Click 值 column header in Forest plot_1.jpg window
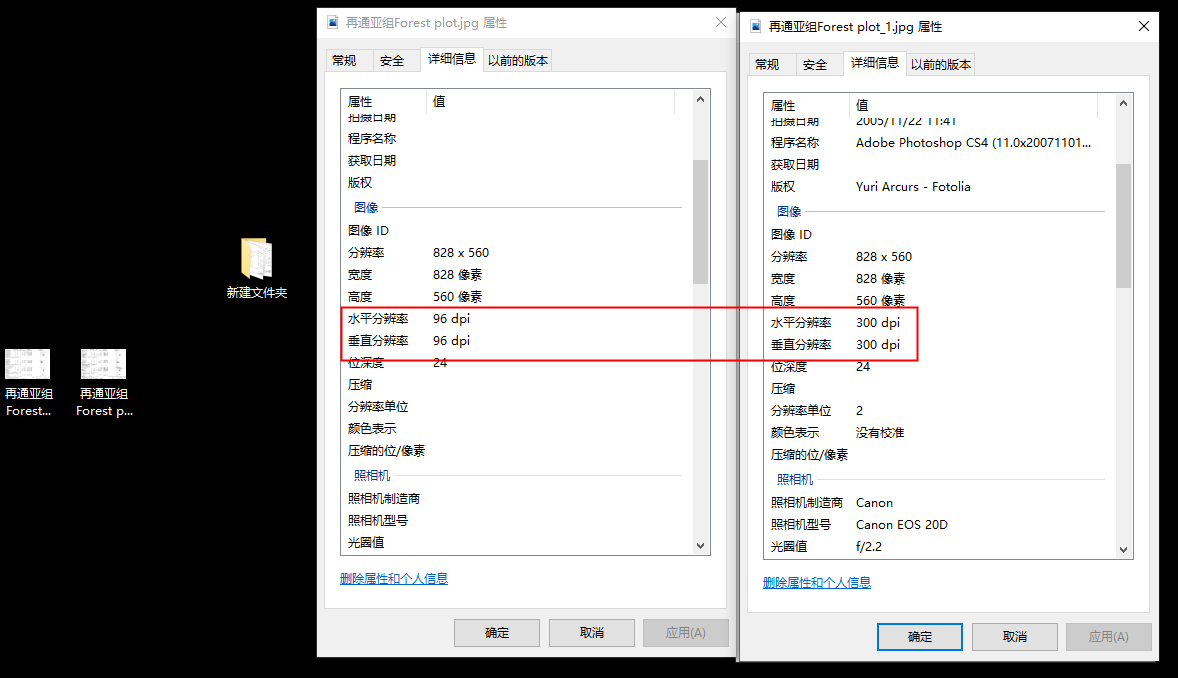1178x678 pixels. coord(974,105)
